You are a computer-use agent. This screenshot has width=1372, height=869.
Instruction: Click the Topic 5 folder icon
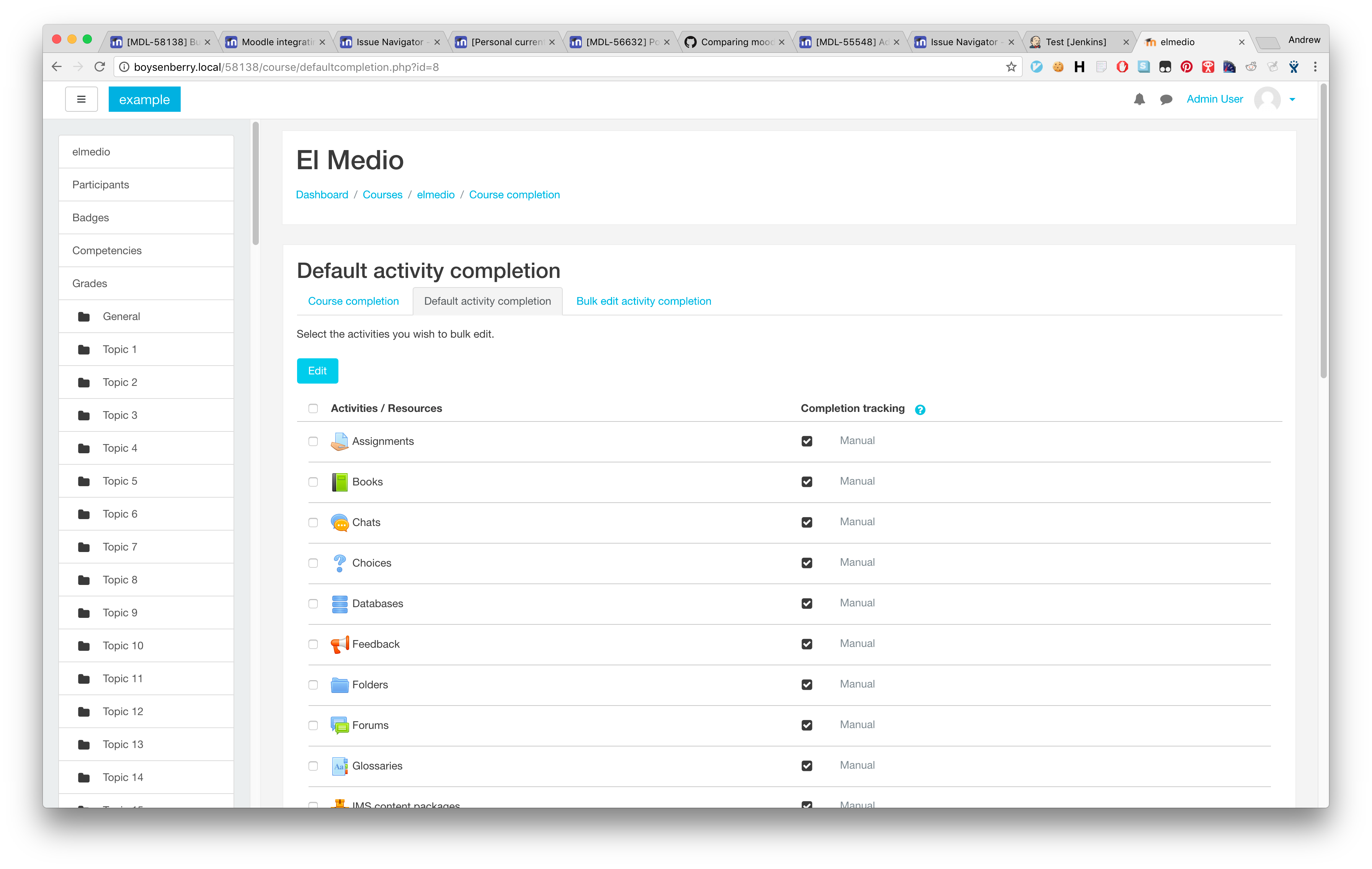pos(84,481)
